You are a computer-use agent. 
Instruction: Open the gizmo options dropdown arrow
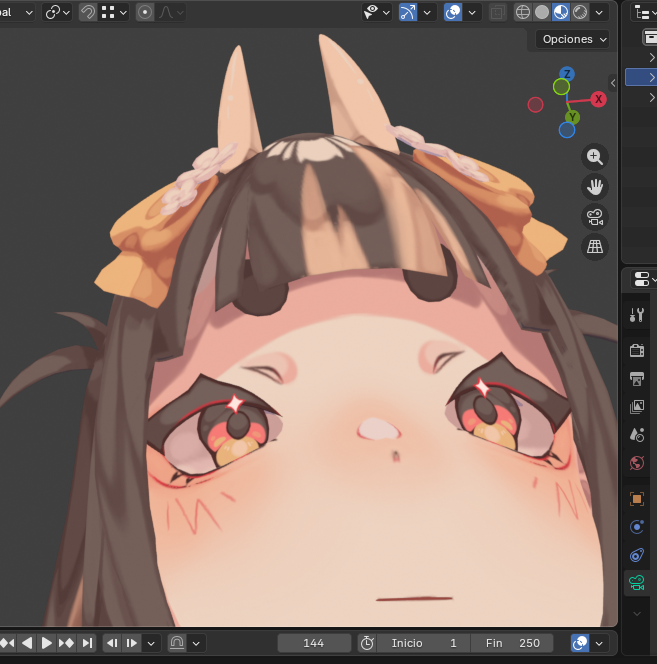tap(427, 13)
